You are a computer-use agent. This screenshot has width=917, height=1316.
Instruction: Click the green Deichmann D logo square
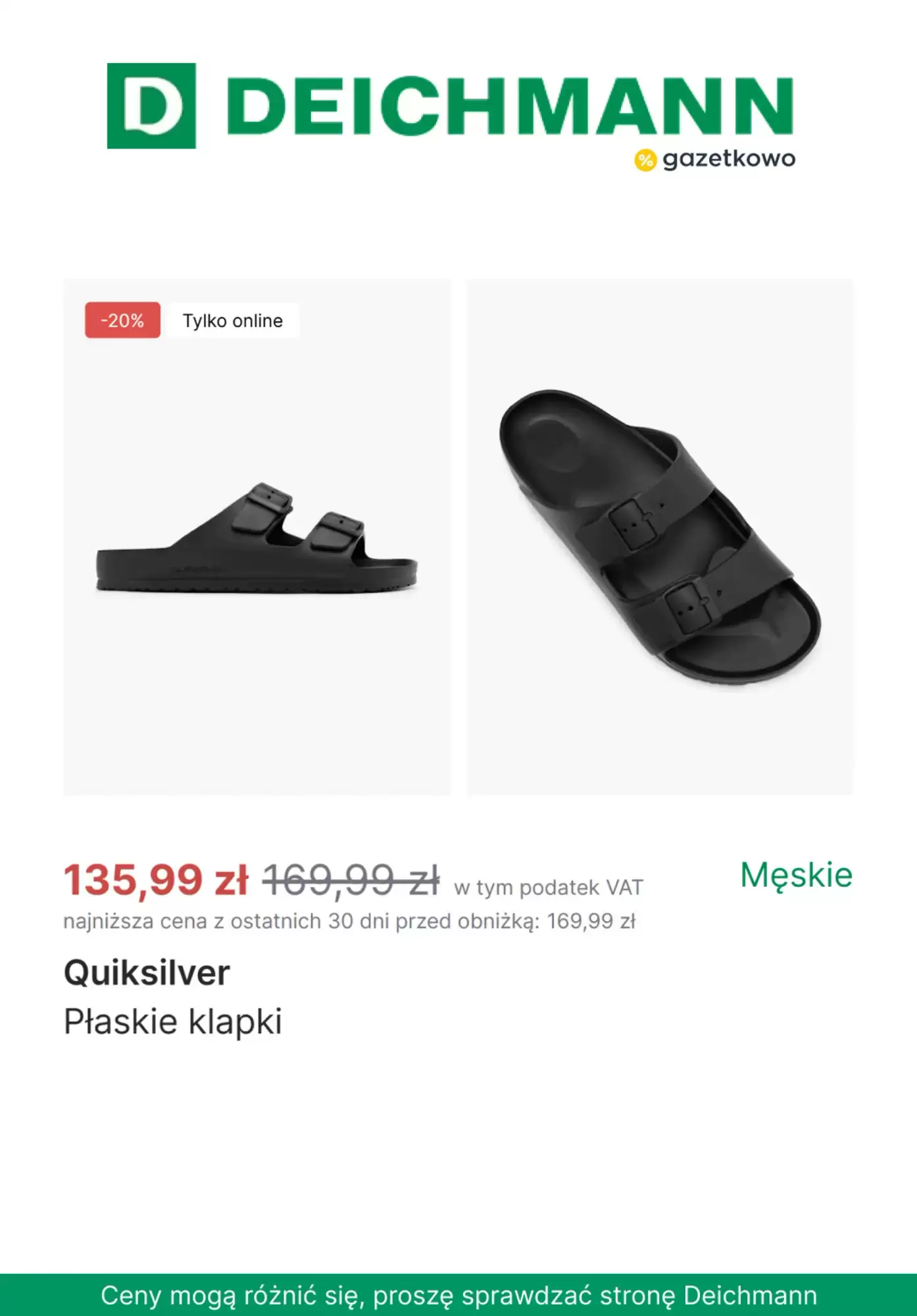coord(151,106)
